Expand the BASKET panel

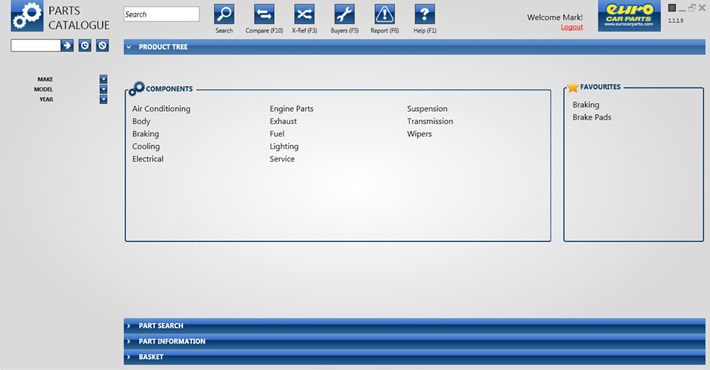tap(414, 357)
